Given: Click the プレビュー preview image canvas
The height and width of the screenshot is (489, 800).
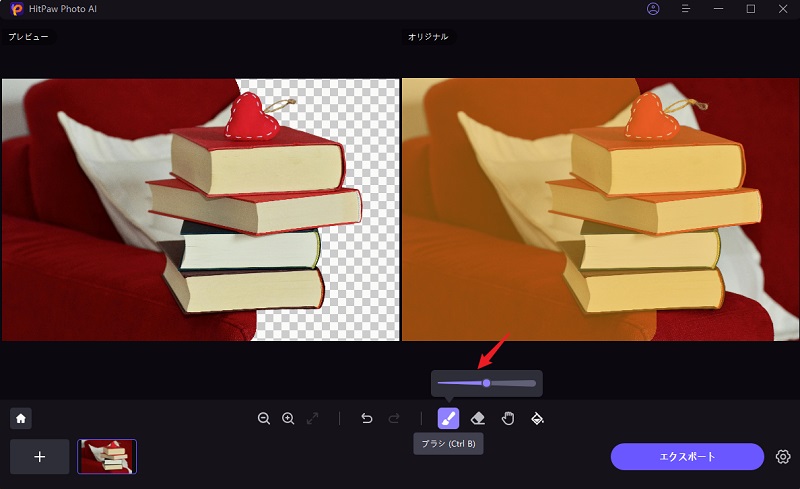Looking at the screenshot, I should point(200,210).
